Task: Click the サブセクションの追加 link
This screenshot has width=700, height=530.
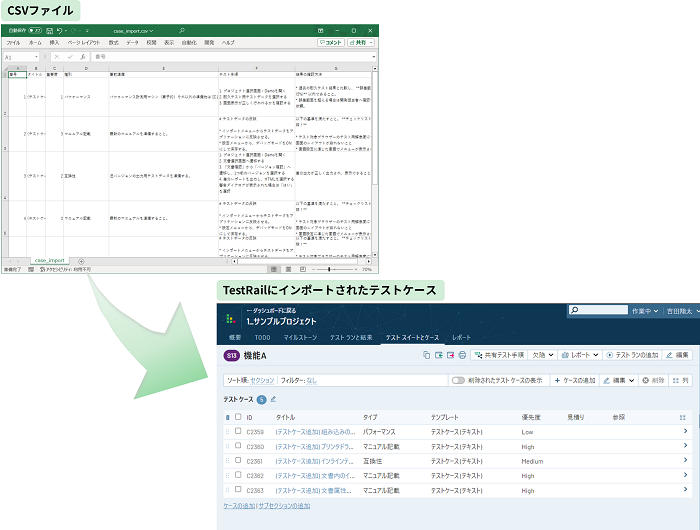Action: (284, 506)
